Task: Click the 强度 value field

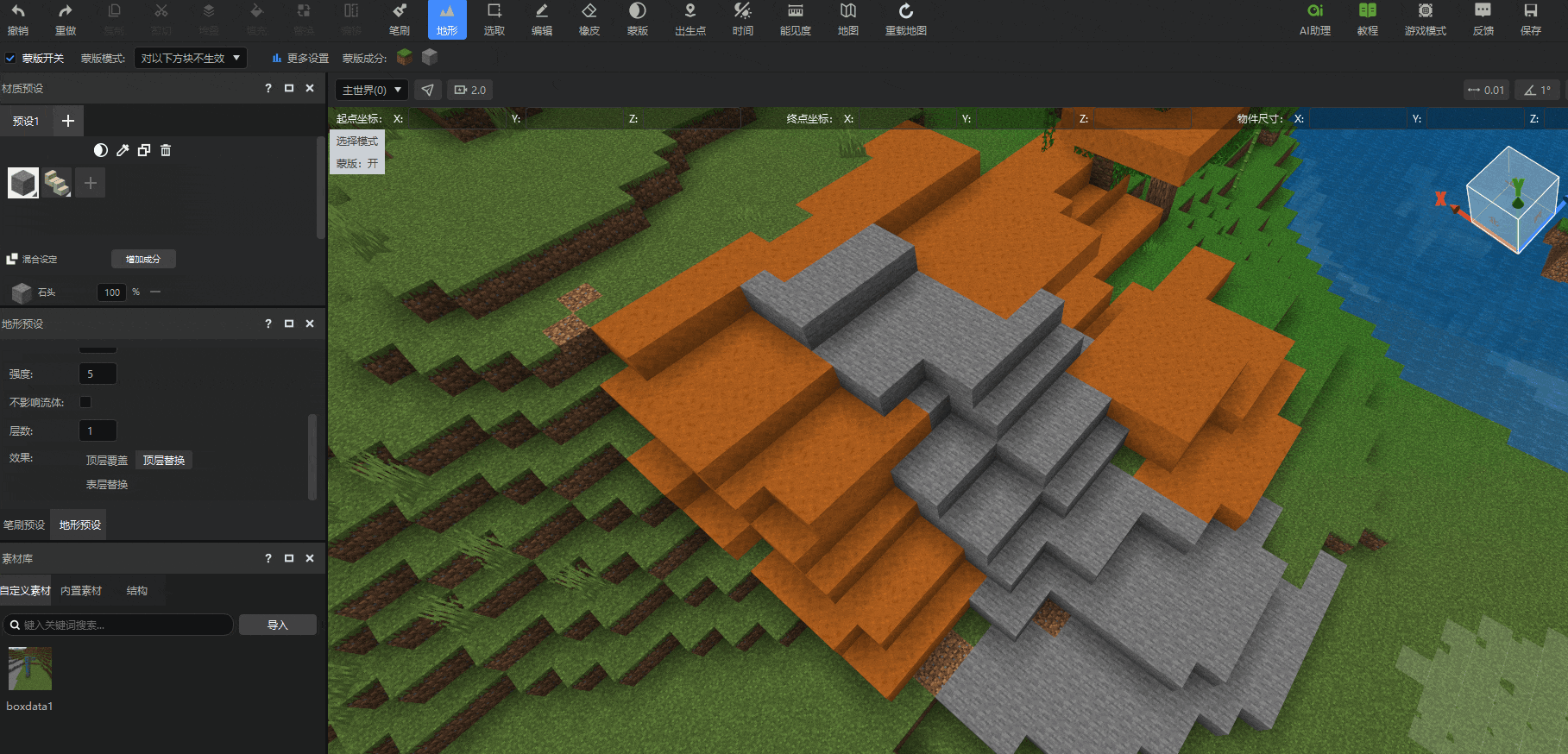Action: (98, 374)
